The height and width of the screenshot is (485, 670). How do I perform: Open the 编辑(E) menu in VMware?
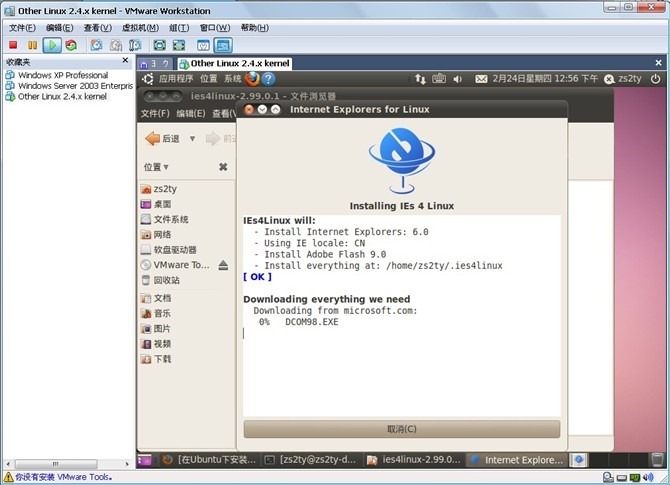(59, 28)
